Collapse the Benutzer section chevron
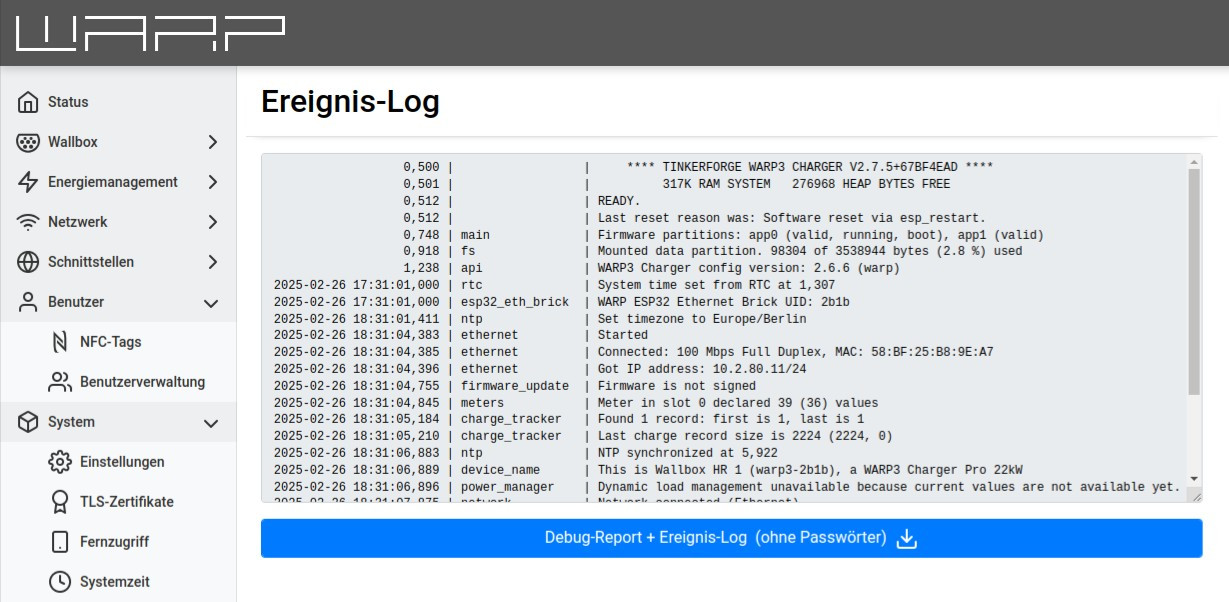This screenshot has width=1229, height=602. click(x=211, y=302)
